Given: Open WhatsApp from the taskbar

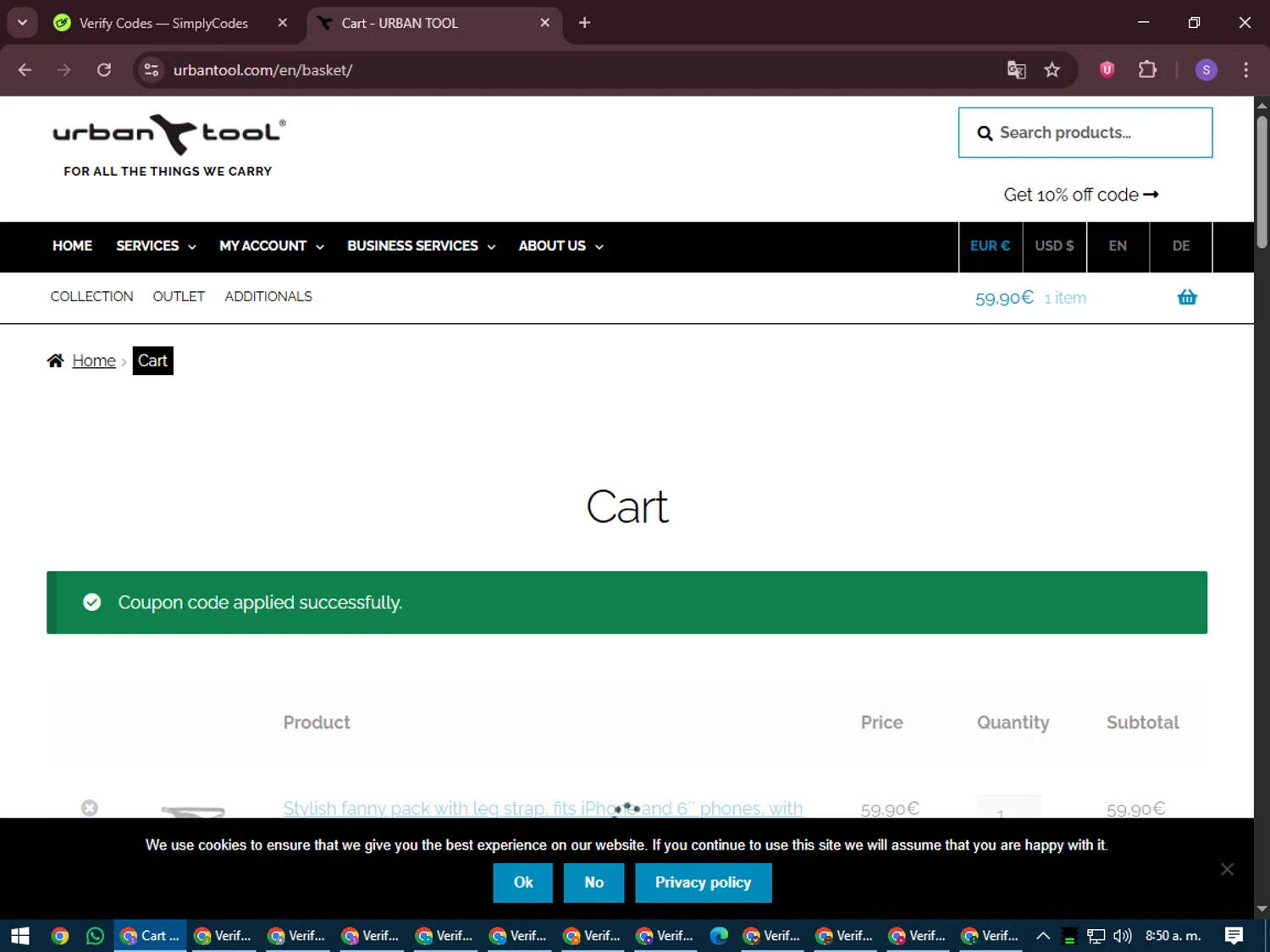Looking at the screenshot, I should click(x=95, y=936).
